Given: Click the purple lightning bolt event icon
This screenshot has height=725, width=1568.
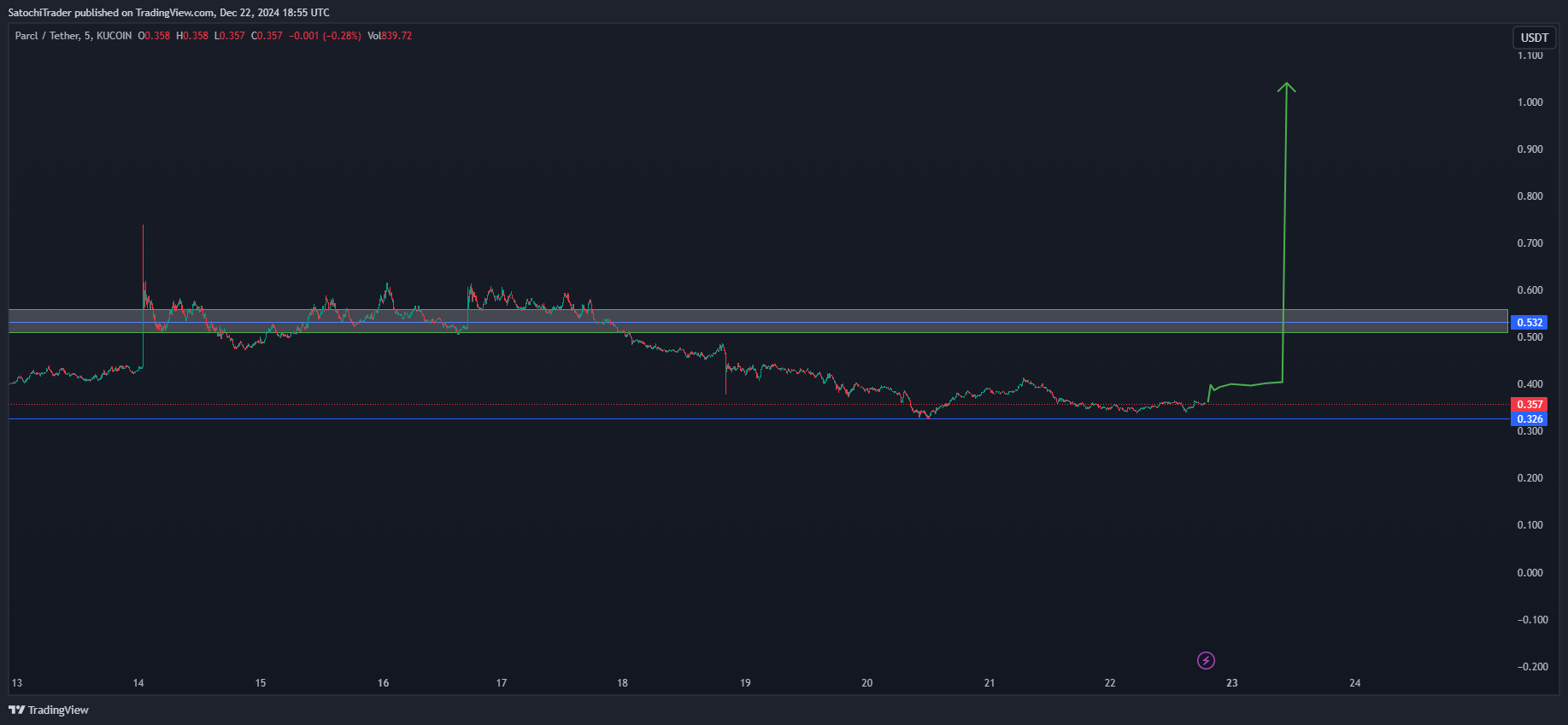Looking at the screenshot, I should (1206, 660).
